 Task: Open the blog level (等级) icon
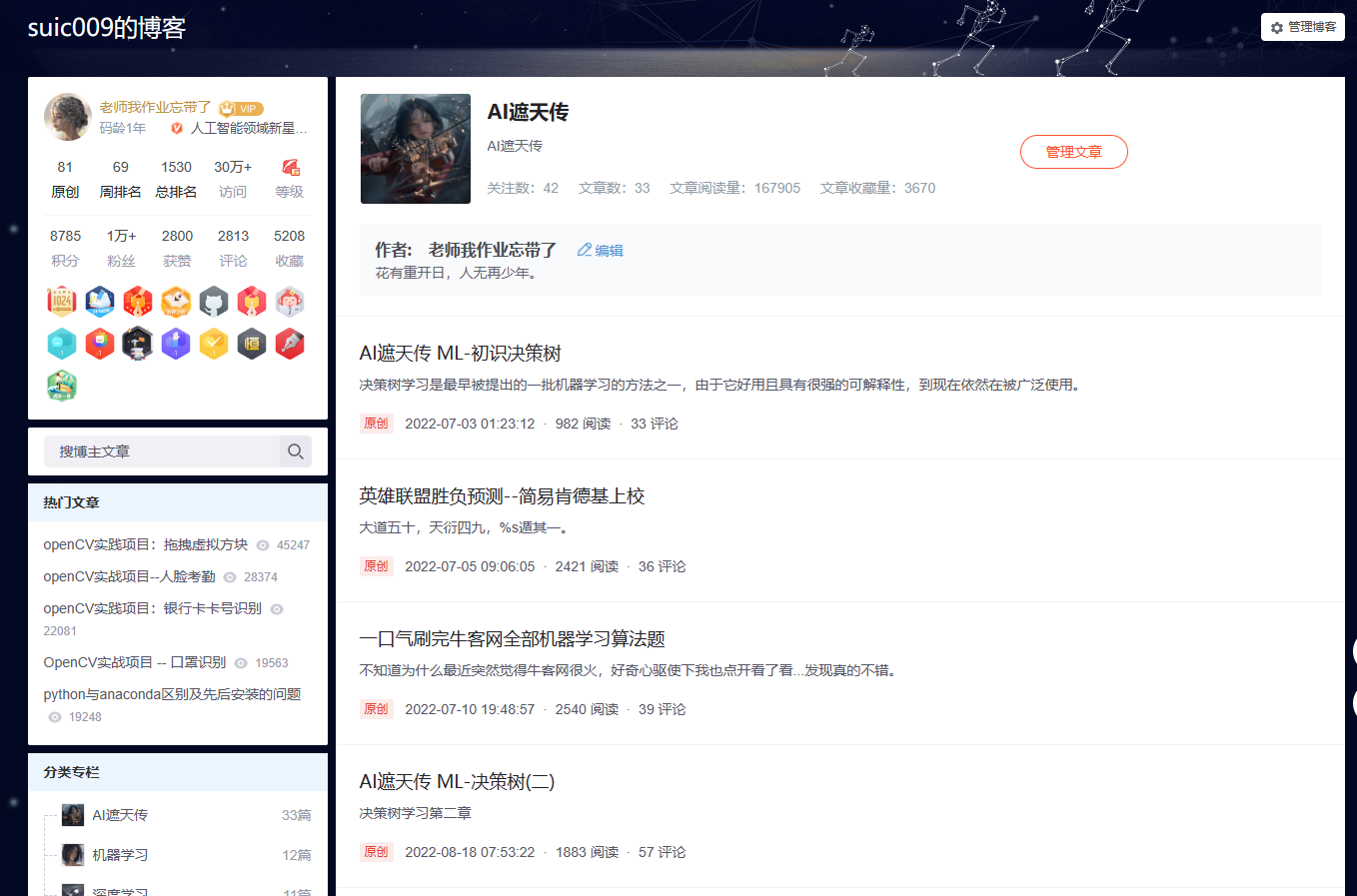(x=290, y=167)
